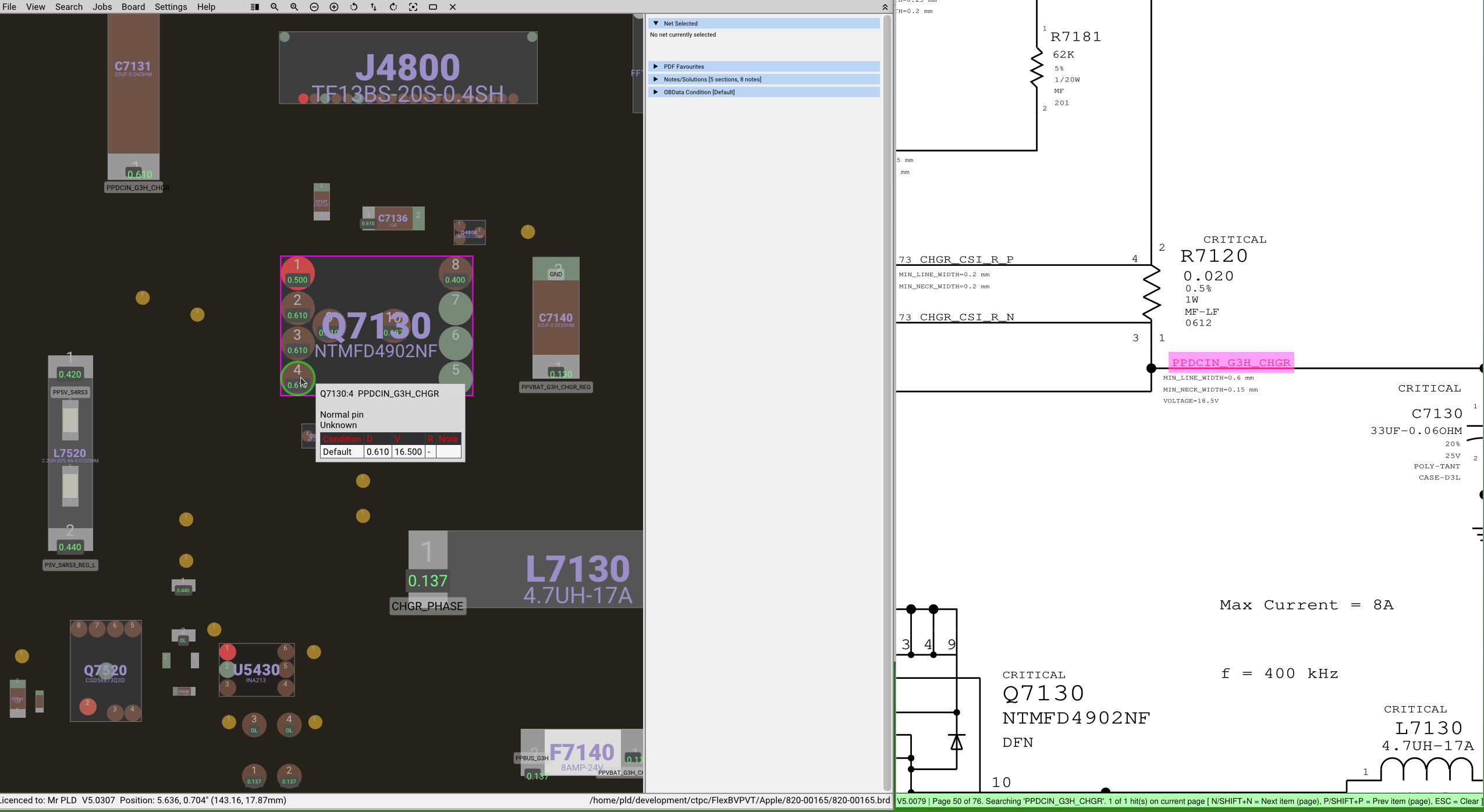
Task: Click the F7140 fuse component
Action: (x=582, y=753)
